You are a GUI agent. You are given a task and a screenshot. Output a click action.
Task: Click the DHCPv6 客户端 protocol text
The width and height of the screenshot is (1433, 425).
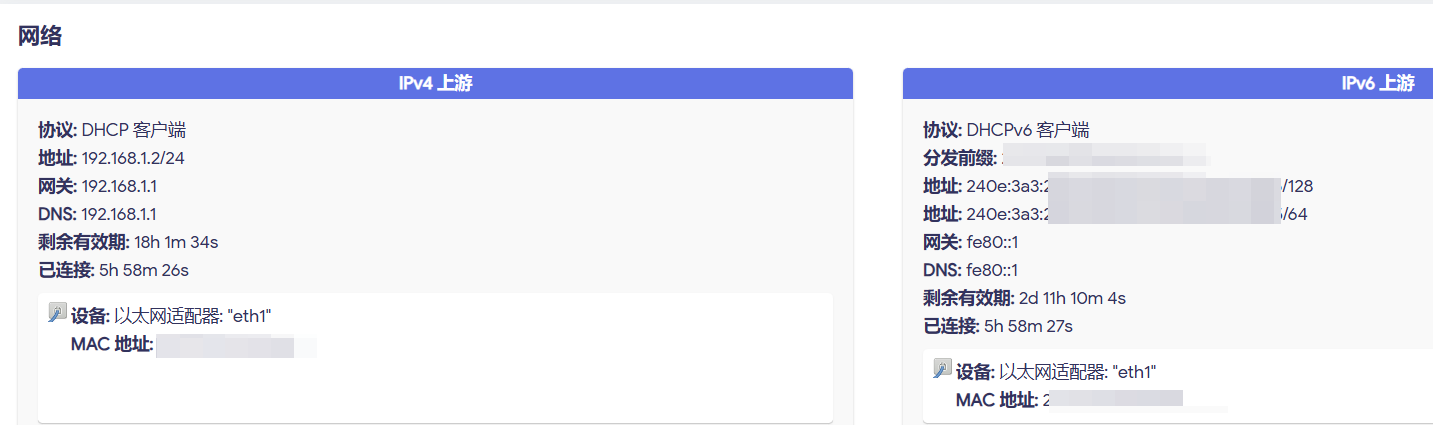point(1027,130)
